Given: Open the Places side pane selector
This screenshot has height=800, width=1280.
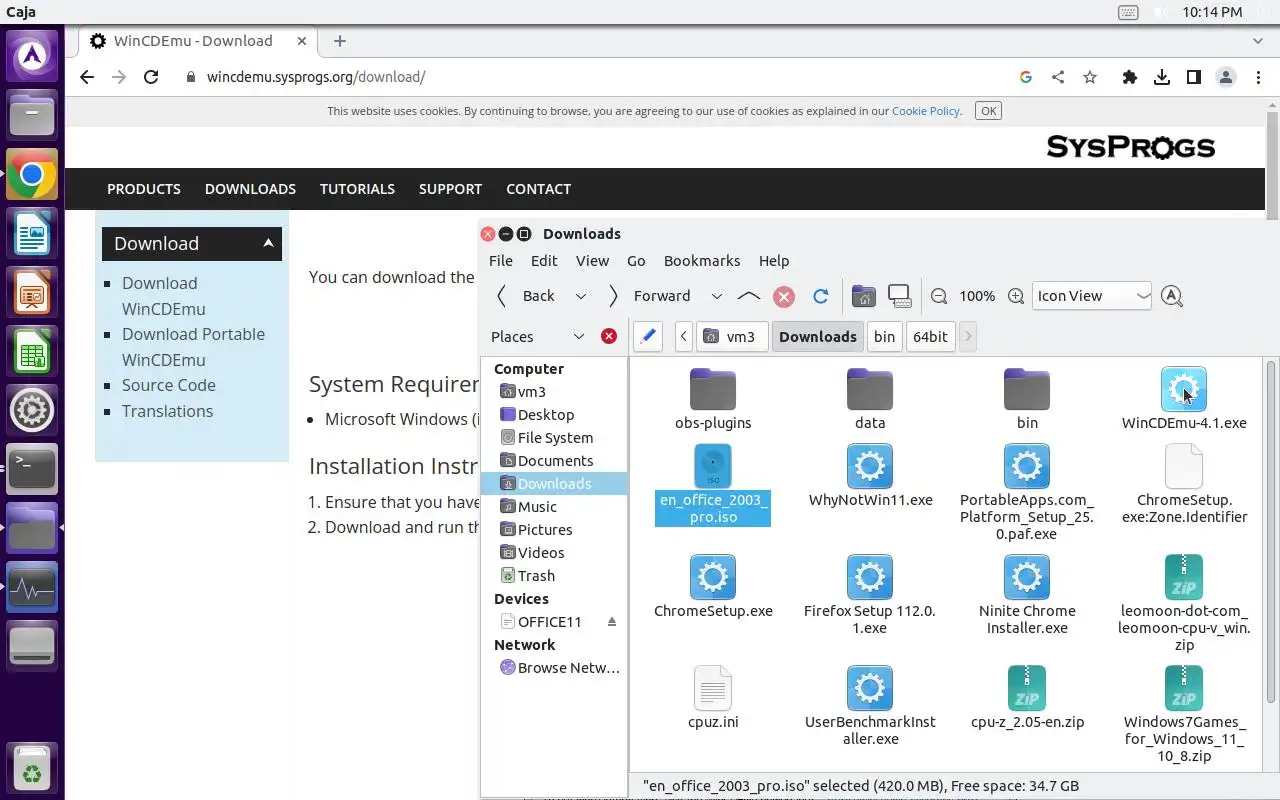Looking at the screenshot, I should coord(538,336).
